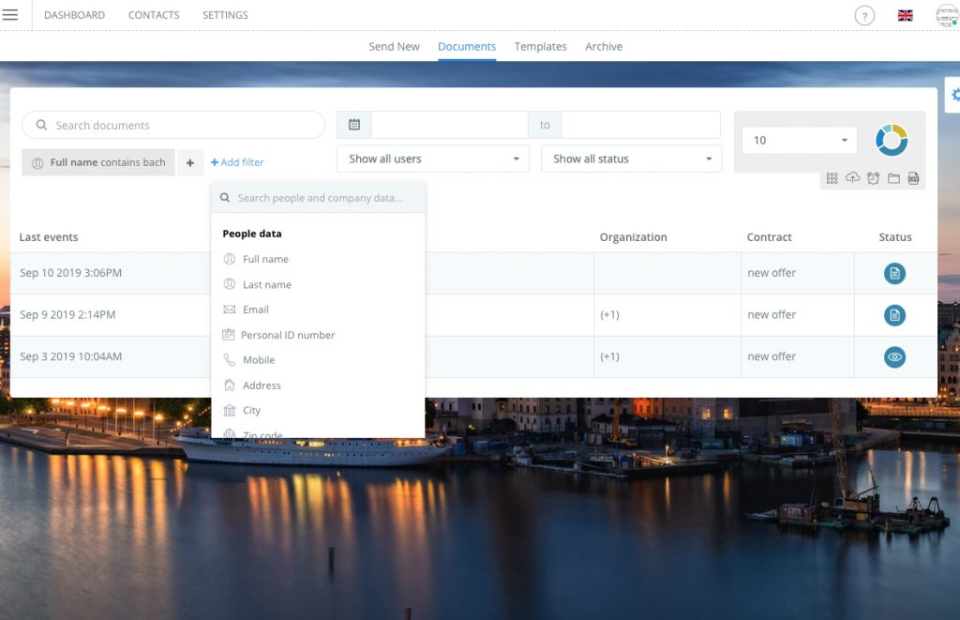The width and height of the screenshot is (960, 620).
Task: Open the donut chart statistics
Action: tap(891, 140)
